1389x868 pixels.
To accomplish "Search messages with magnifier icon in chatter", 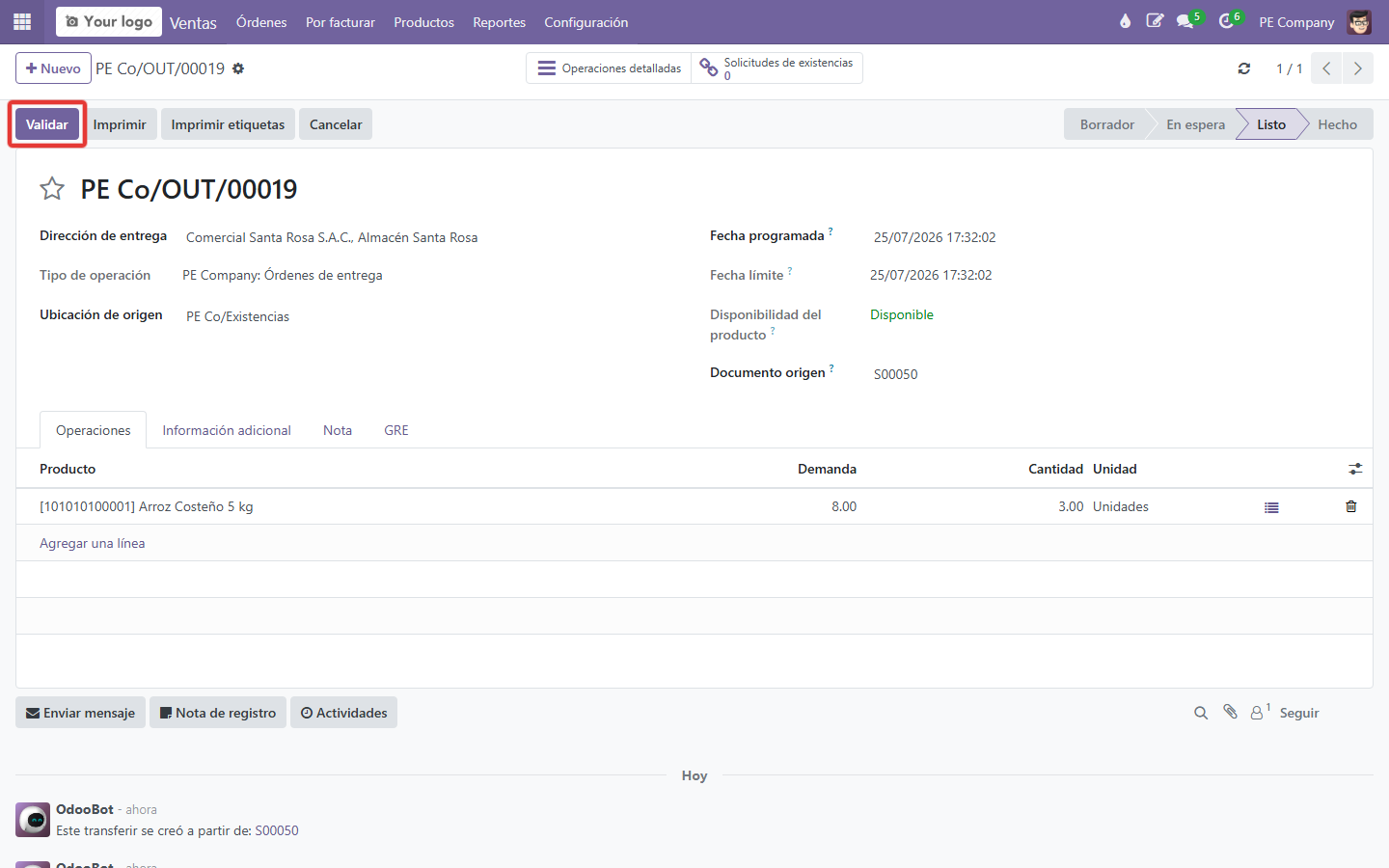I will point(1201,713).
